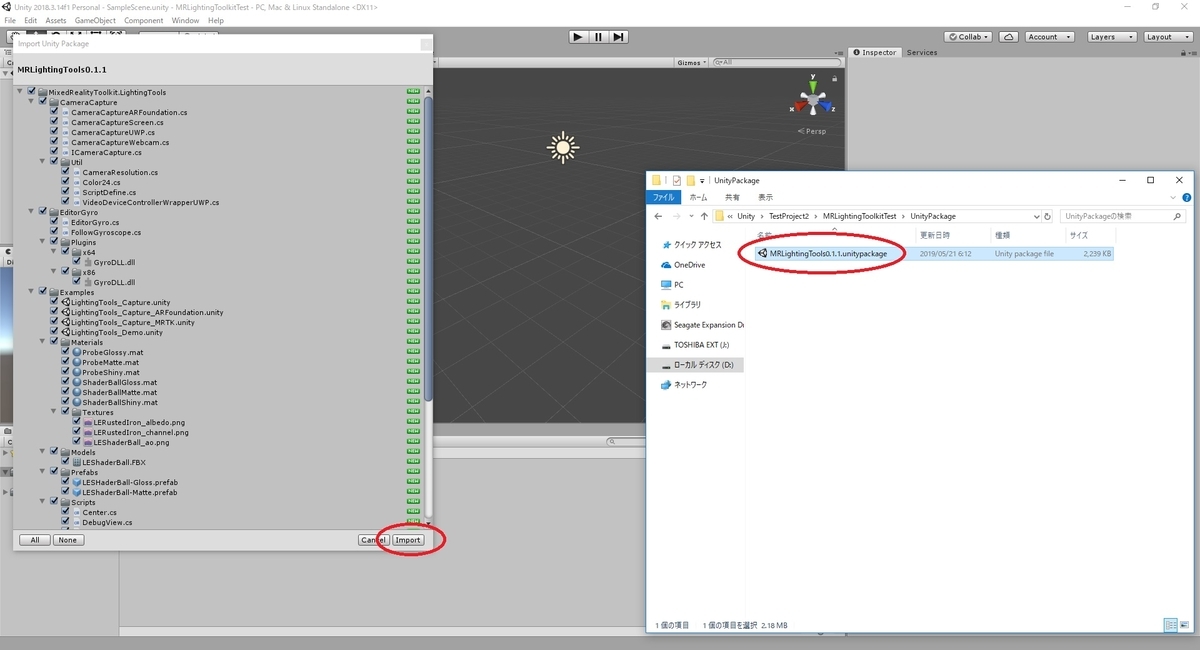Viewport: 1200px width, 650px height.
Task: Click the None button
Action: pos(68,540)
